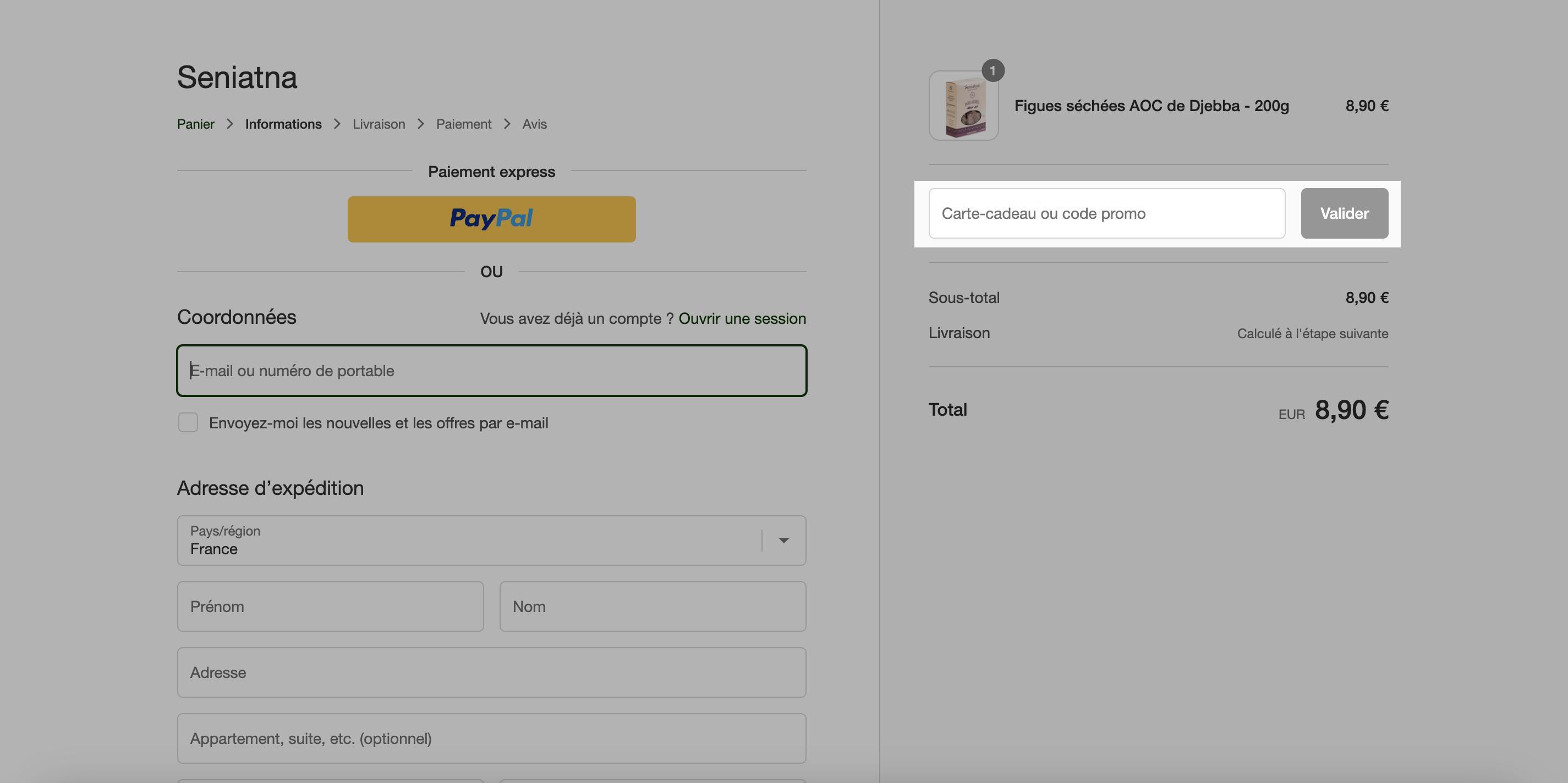
Task: Click the PayPal express payment button
Action: 491,219
